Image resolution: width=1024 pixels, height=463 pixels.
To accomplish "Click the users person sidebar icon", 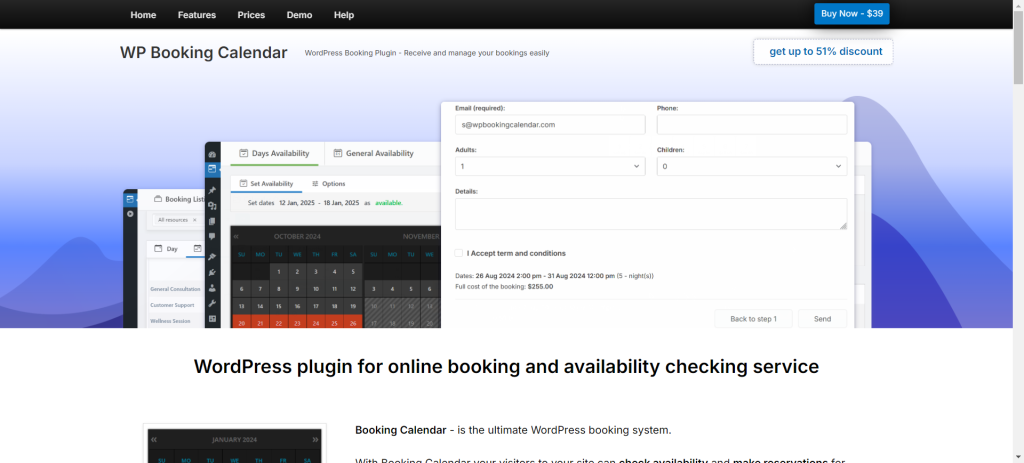I will coord(212,288).
